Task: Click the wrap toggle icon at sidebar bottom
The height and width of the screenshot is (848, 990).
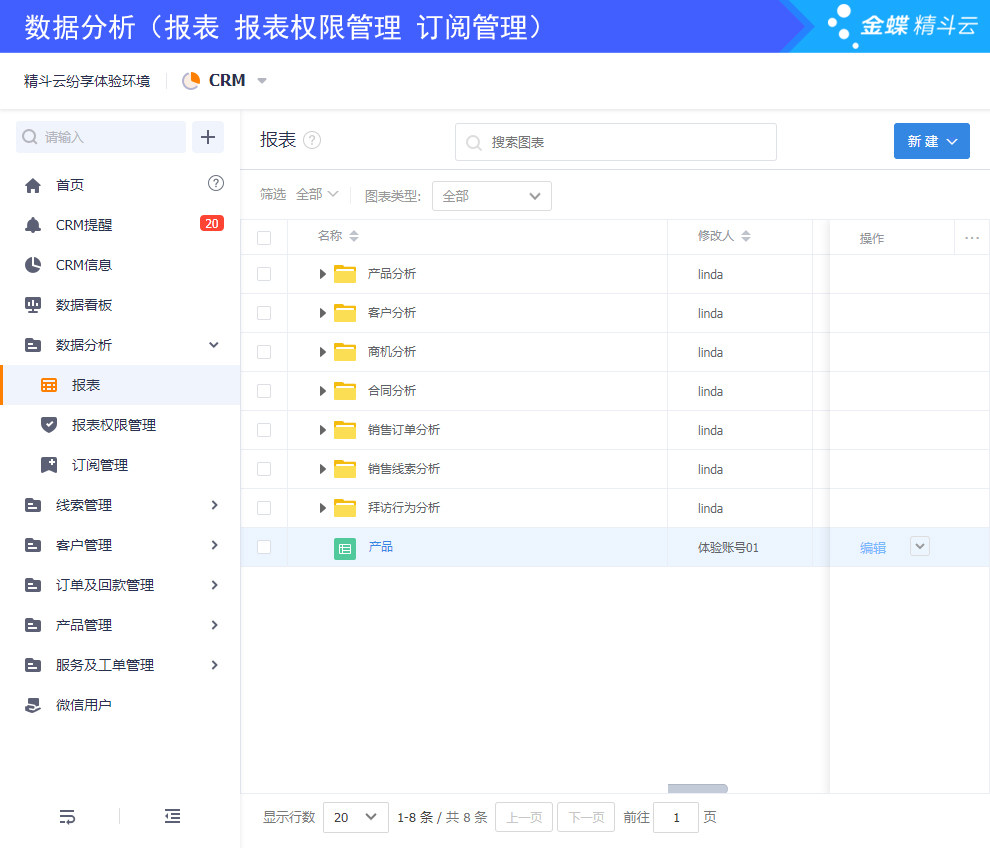Action: pos(67,816)
